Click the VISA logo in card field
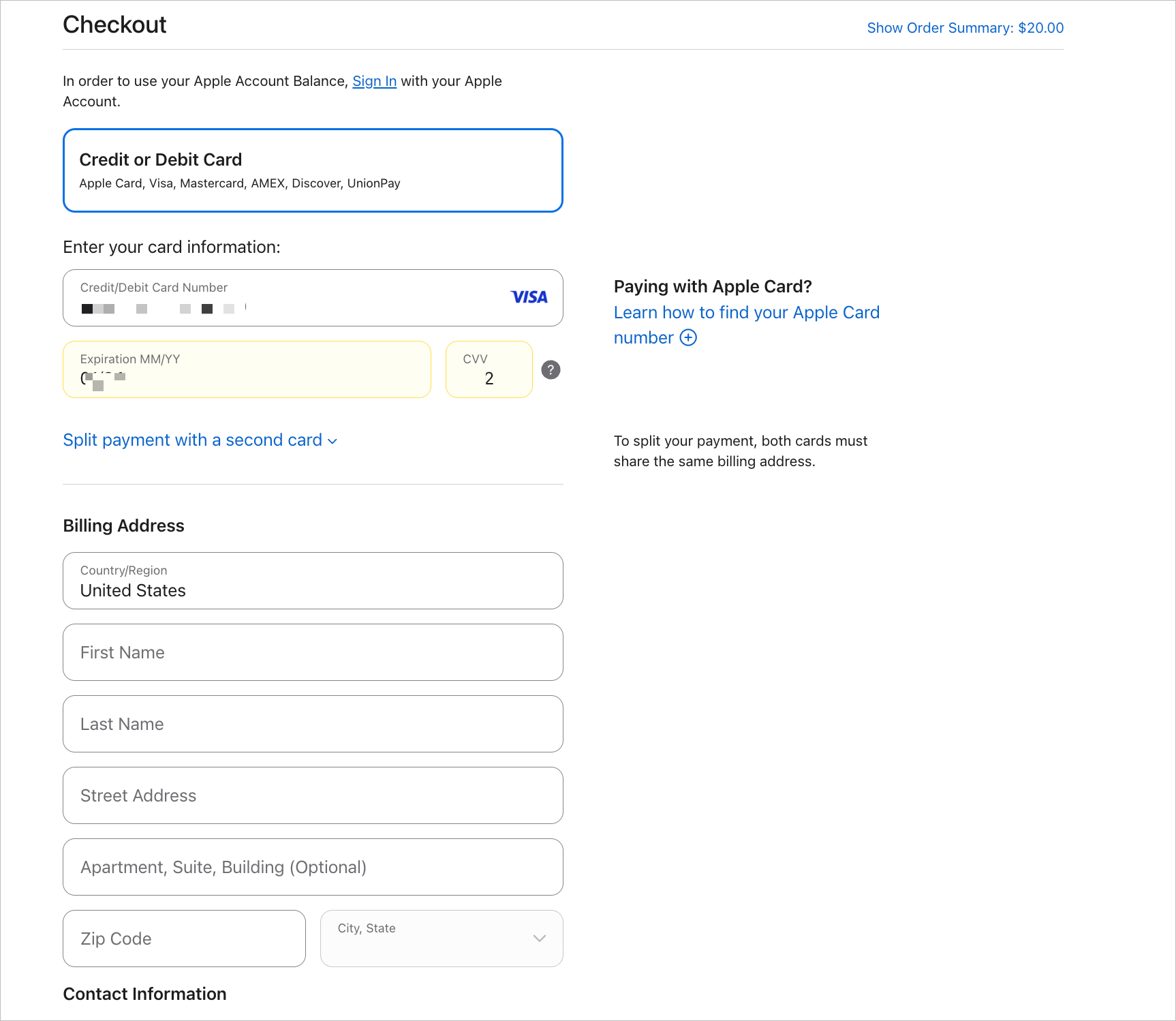 529,297
